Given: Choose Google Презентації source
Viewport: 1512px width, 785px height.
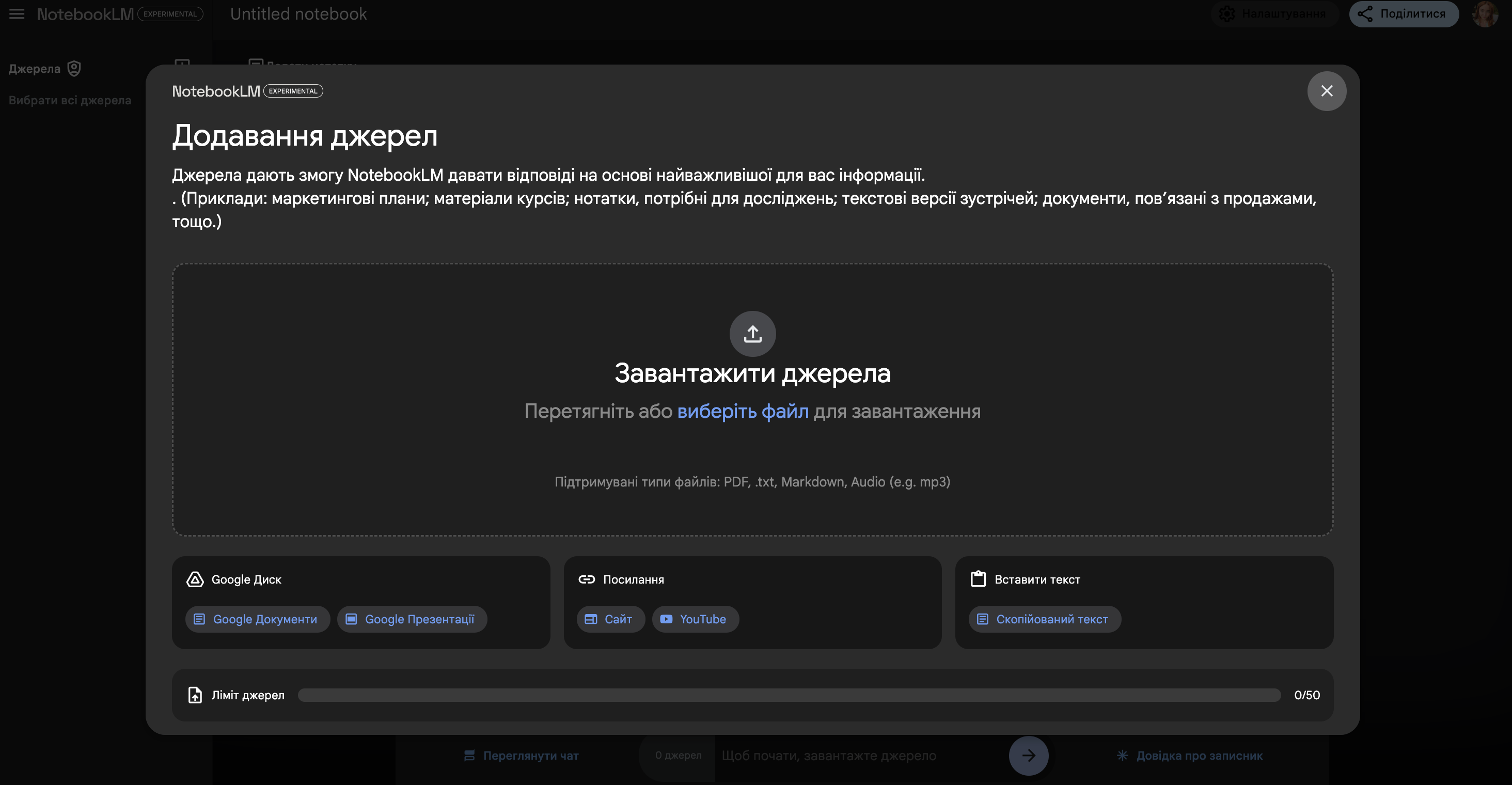Looking at the screenshot, I should click(412, 619).
